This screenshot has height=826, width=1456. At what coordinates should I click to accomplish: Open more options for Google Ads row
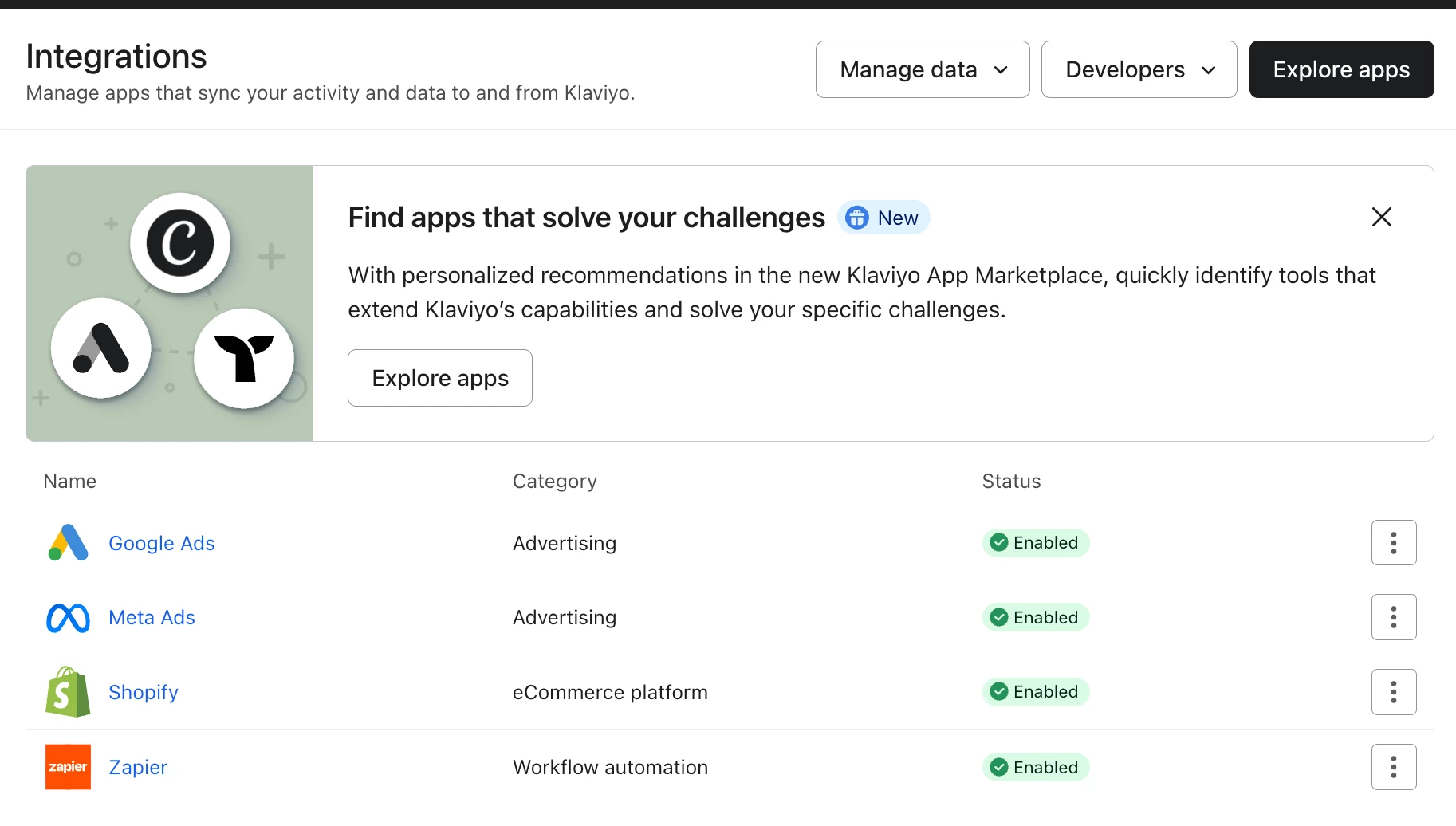click(x=1394, y=543)
